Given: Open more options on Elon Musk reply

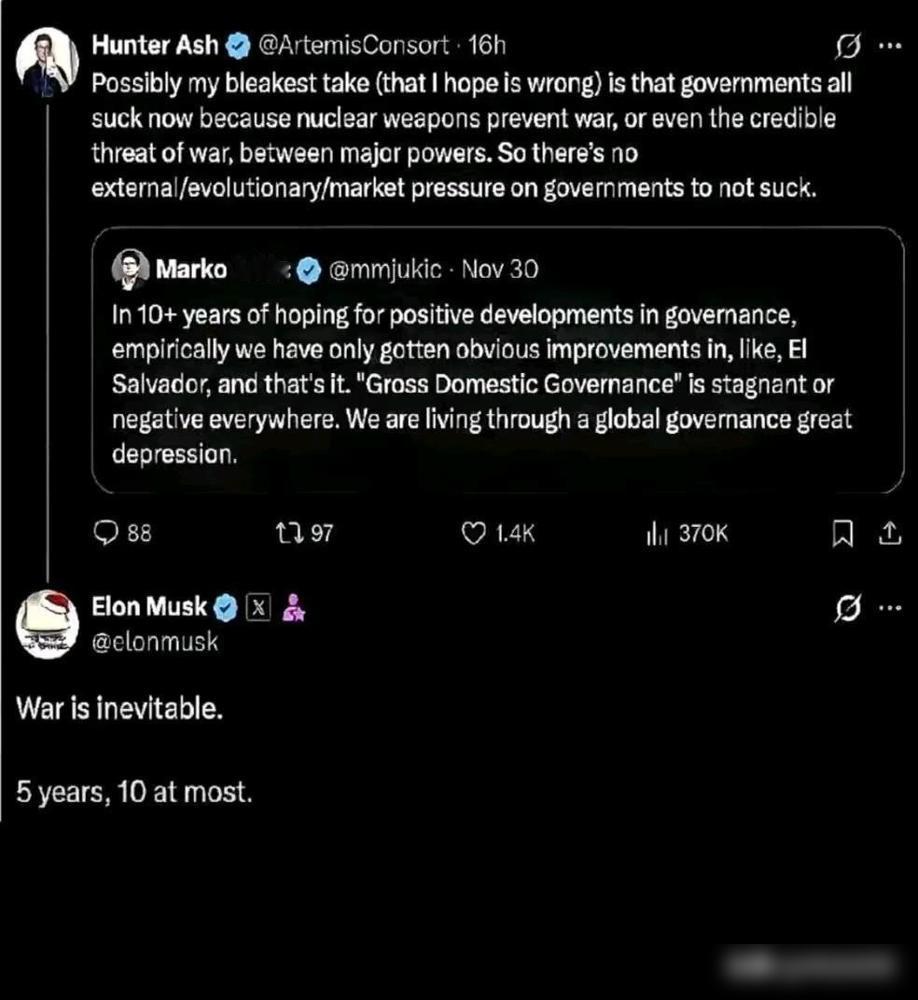Looking at the screenshot, I should 888,607.
